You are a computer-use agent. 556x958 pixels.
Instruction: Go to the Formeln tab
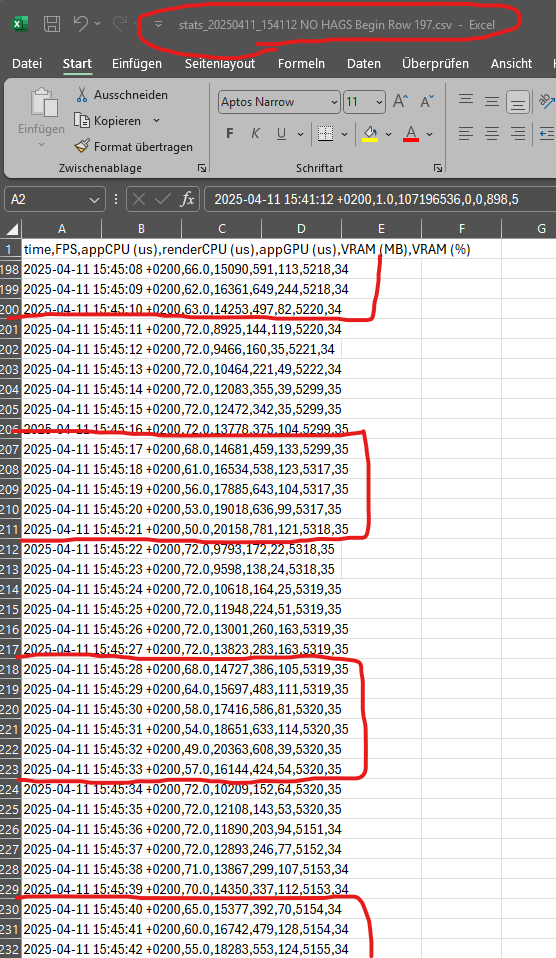coord(301,64)
